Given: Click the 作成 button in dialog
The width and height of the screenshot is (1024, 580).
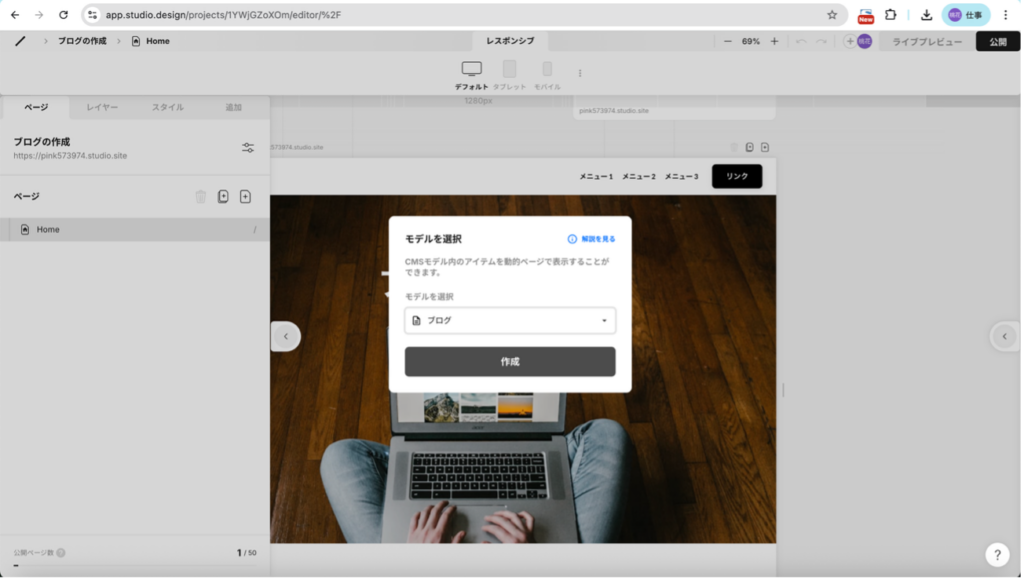Looking at the screenshot, I should pyautogui.click(x=510, y=362).
